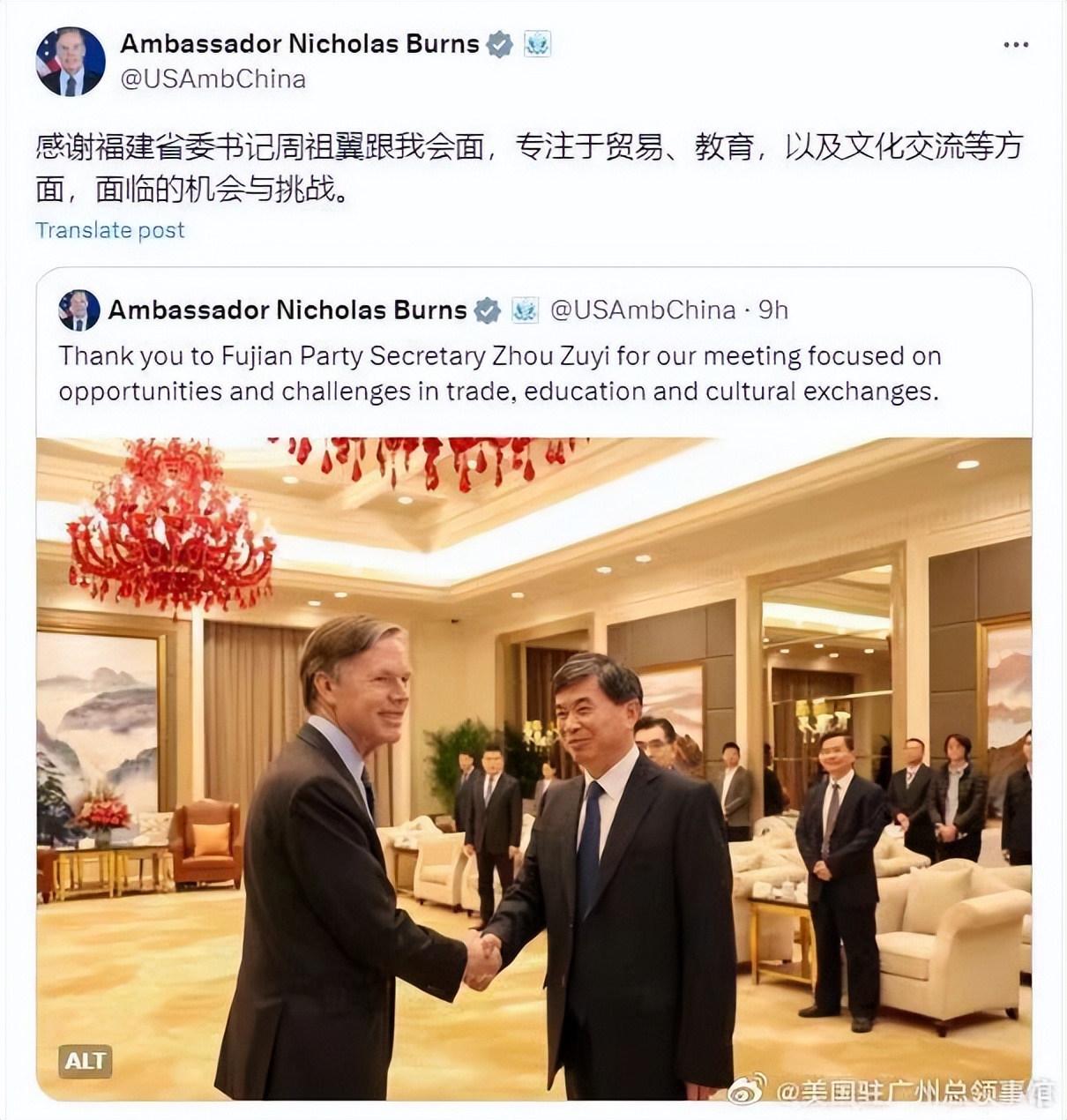1067x1120 pixels.
Task: Click the @USAmbChina handle in quoted post
Action: click(643, 310)
